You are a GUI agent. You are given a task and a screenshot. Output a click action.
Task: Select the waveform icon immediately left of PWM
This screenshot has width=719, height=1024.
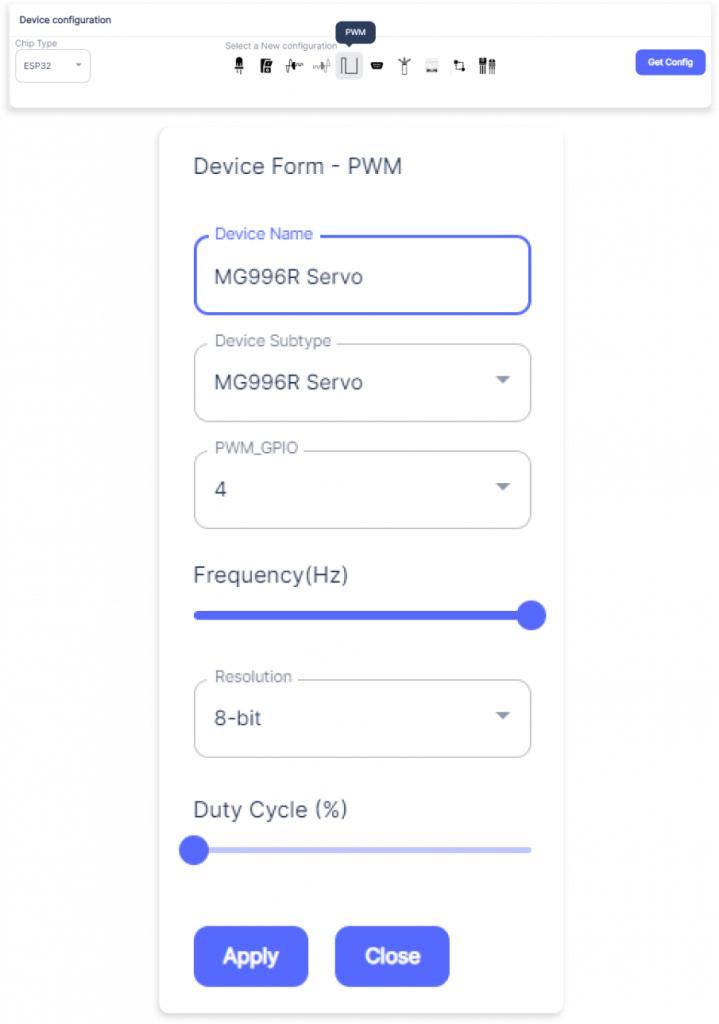point(321,66)
